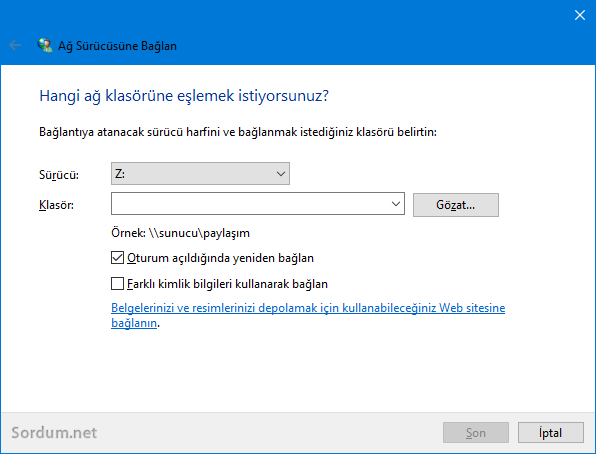Click the Sordum.net watermark text
This screenshot has width=596, height=454.
(54, 433)
